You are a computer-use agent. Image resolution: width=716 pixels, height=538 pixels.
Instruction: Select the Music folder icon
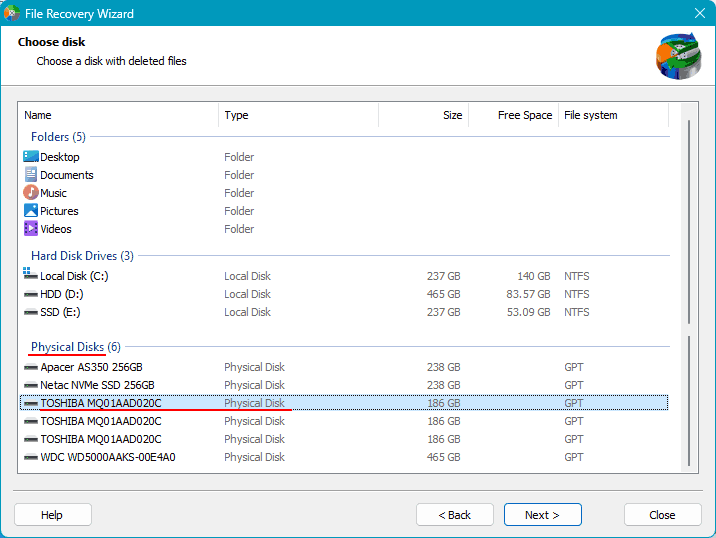pyautogui.click(x=31, y=192)
